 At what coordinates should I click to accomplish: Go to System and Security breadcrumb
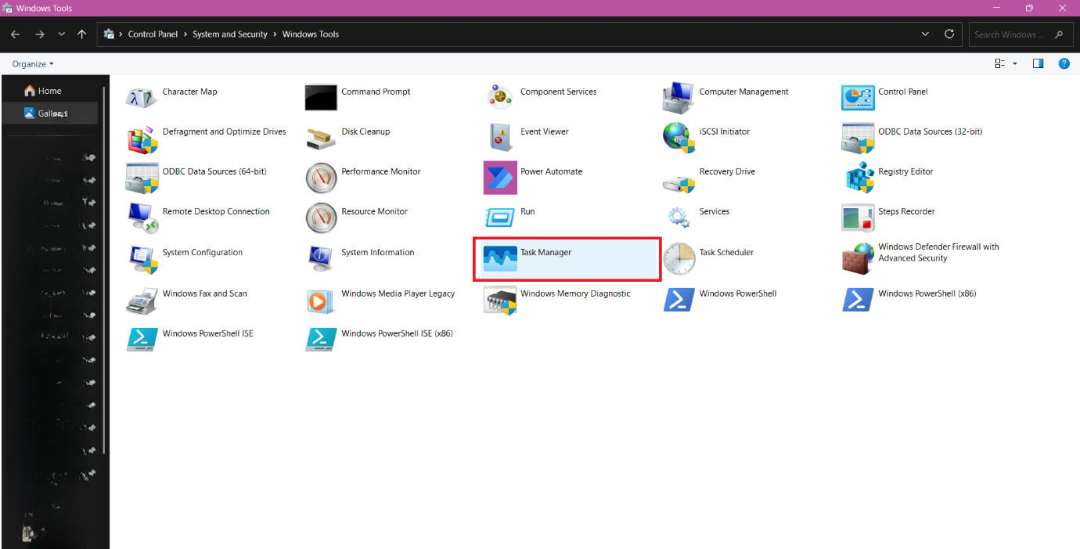(x=230, y=34)
